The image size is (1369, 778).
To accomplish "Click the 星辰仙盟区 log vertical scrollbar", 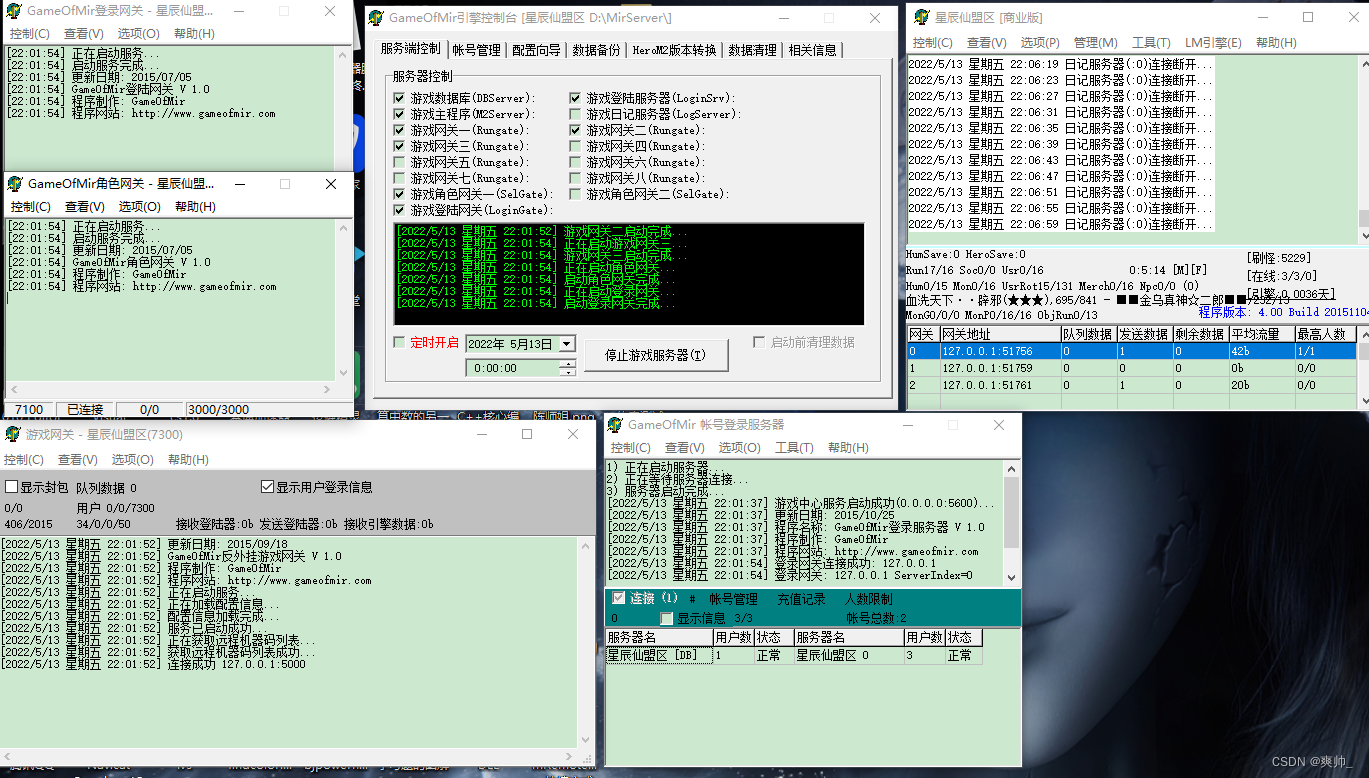I will 1363,148.
